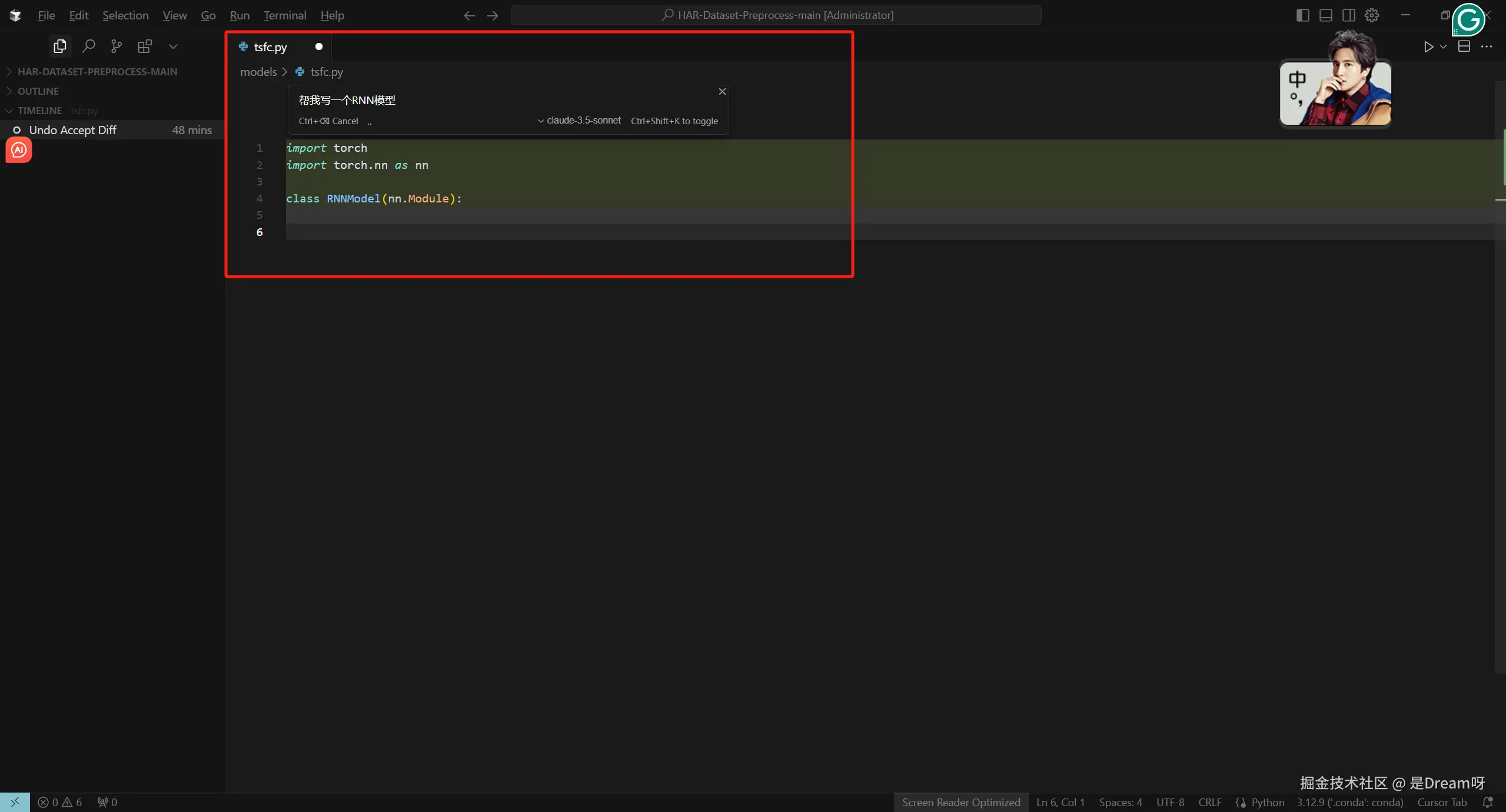The height and width of the screenshot is (812, 1506).
Task: Click the Run Python File play icon
Action: click(x=1428, y=46)
